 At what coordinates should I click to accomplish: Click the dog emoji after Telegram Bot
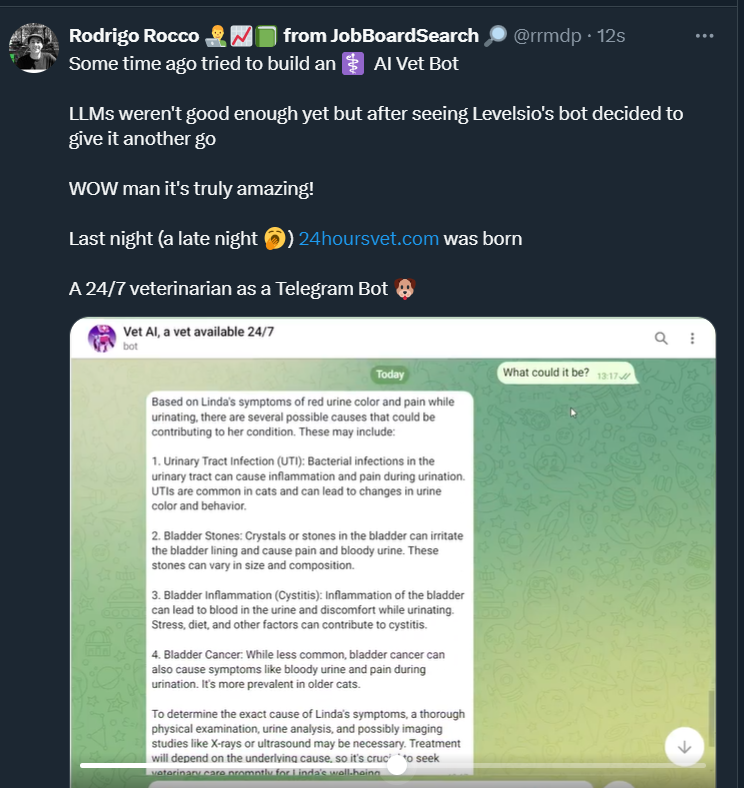coord(405,289)
